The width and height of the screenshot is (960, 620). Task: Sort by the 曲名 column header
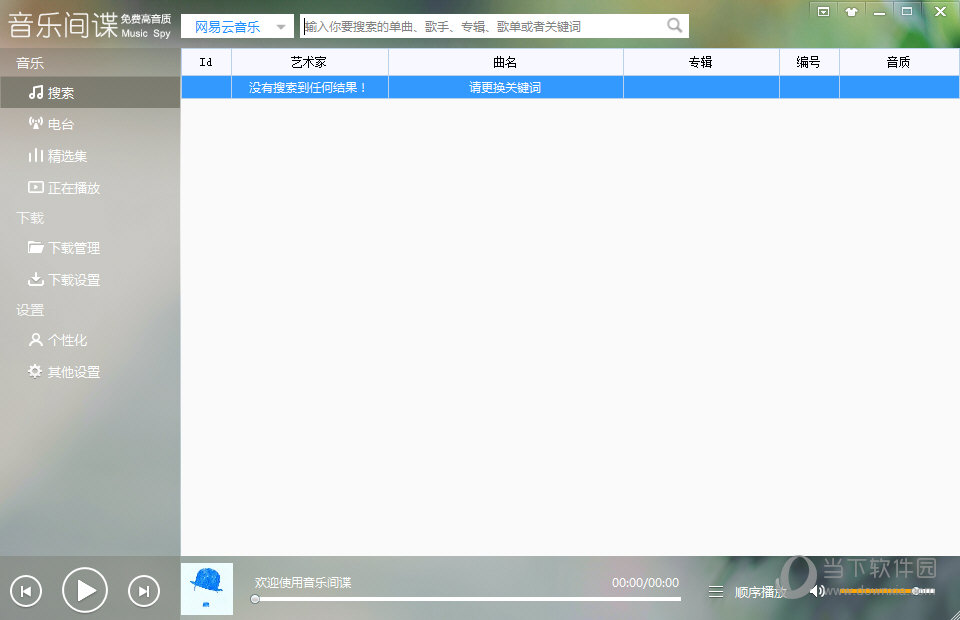pyautogui.click(x=506, y=62)
